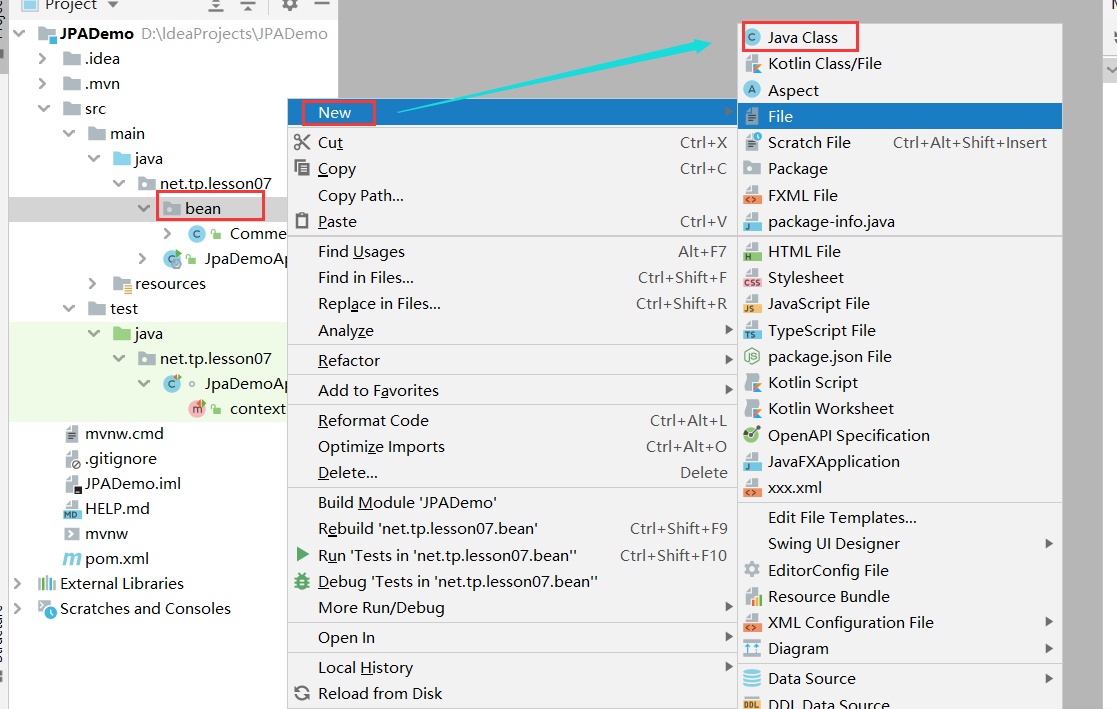This screenshot has height=709, width=1117.
Task: Select the JPADemo.iml file
Action: tap(133, 484)
